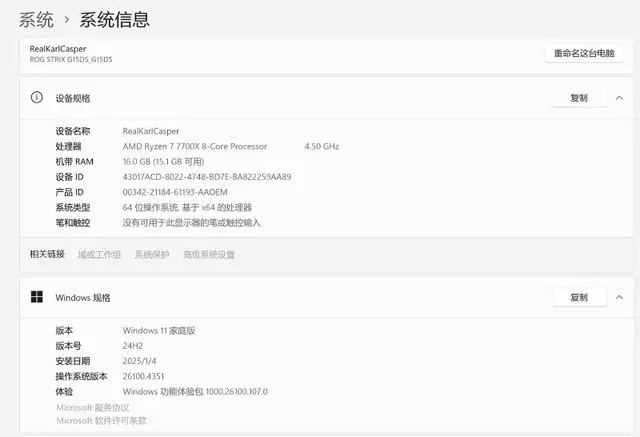
Task: Select device ID 43017ACD-8022 value
Action: point(207,177)
